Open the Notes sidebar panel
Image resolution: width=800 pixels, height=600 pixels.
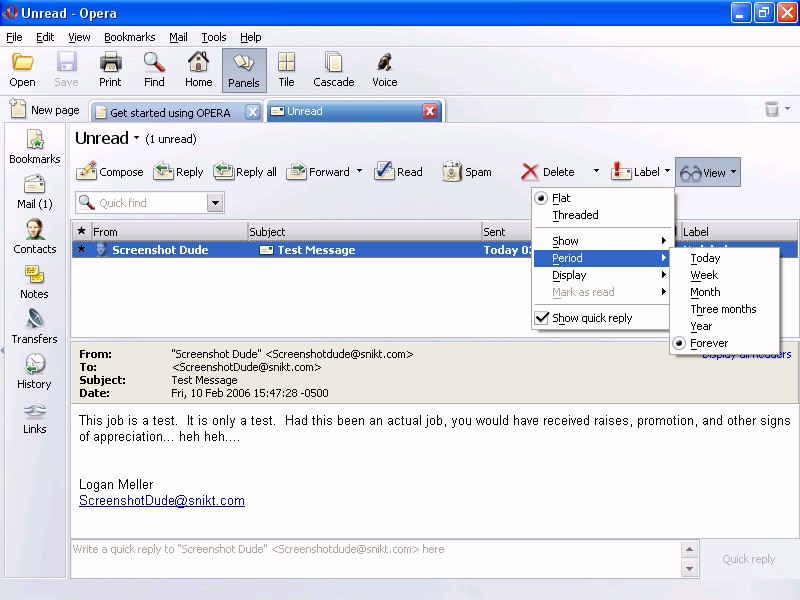point(35,281)
